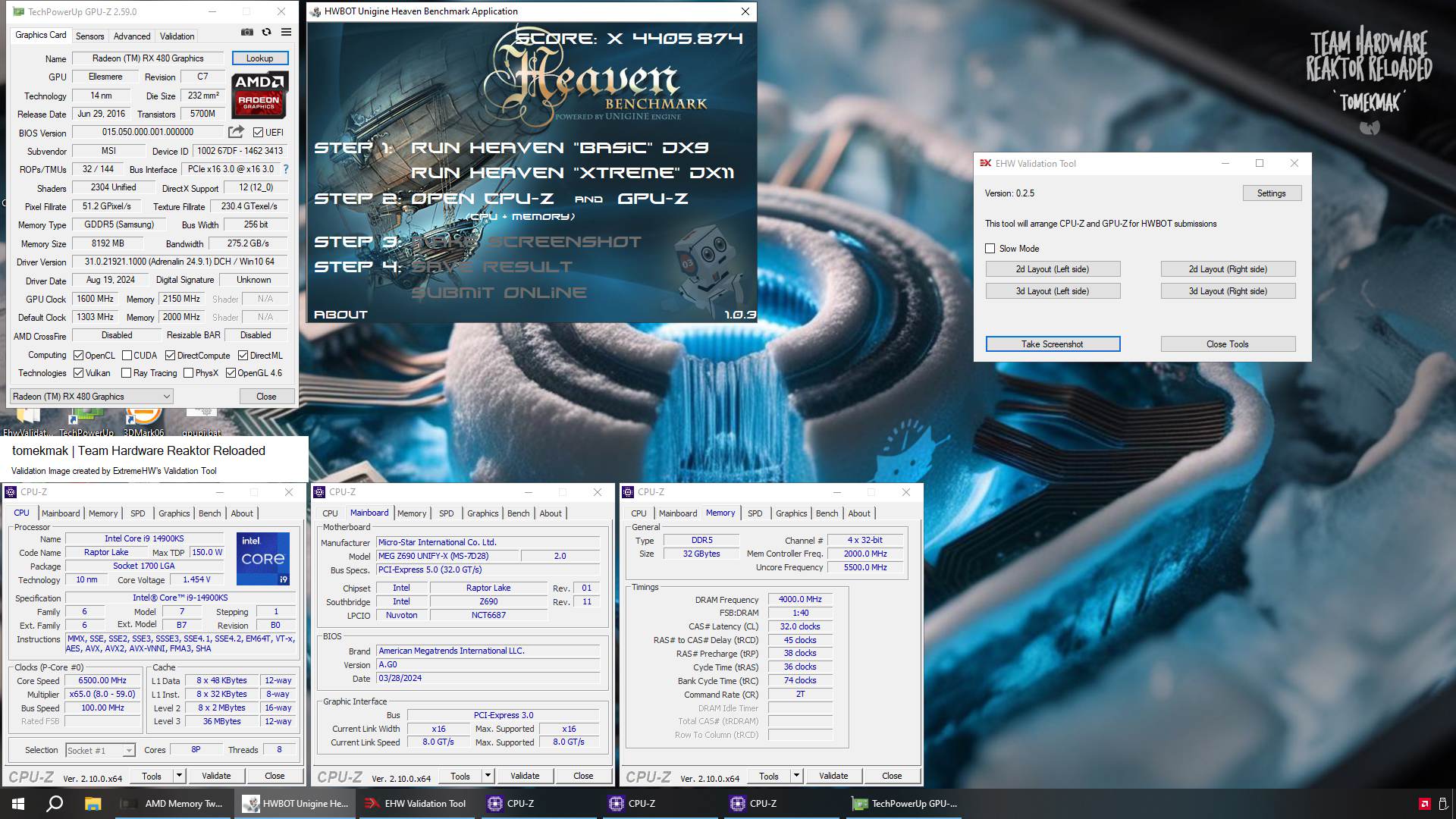The height and width of the screenshot is (819, 1456).
Task: Open the GPU-Z hamburger menu
Action: 286,32
